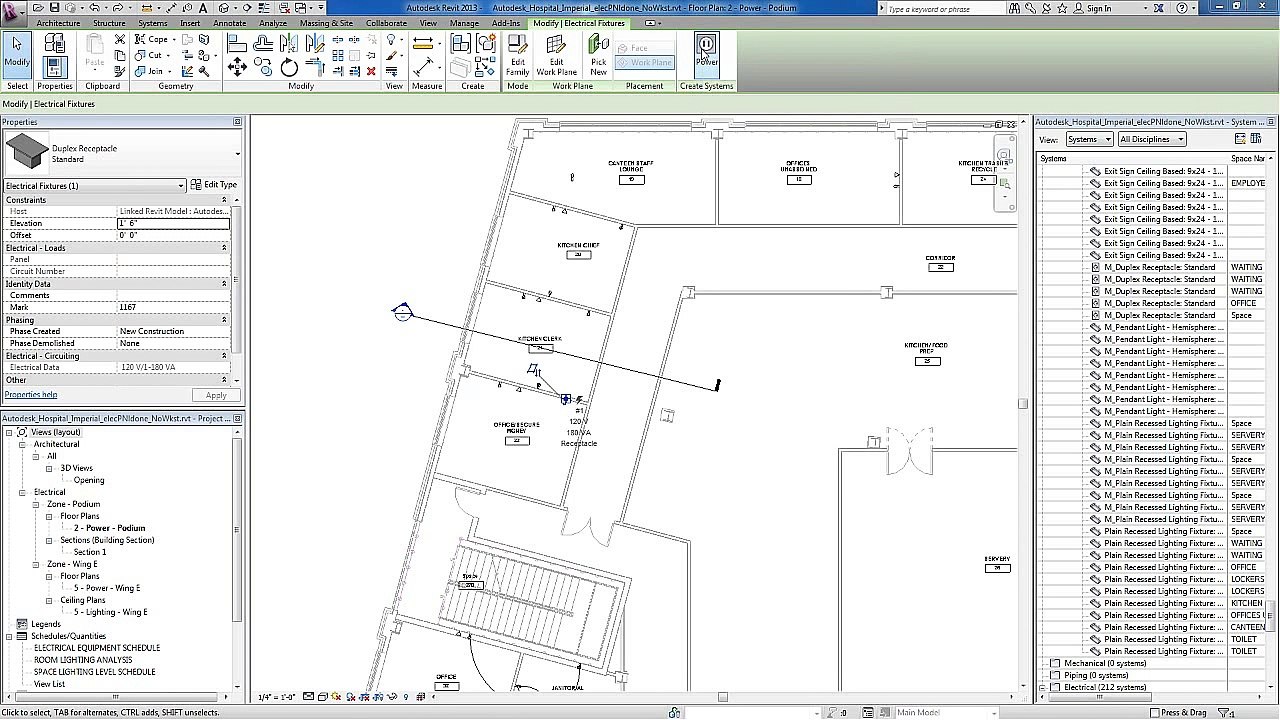
Task: Switch to the Systems ribbon tab
Action: [x=153, y=23]
